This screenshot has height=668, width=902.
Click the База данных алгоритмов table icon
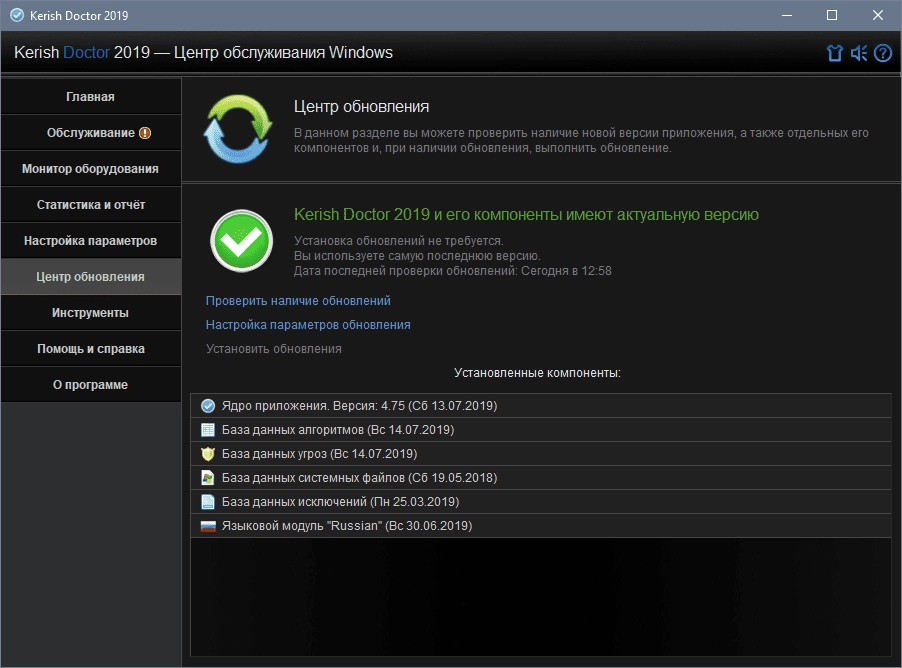pos(208,430)
